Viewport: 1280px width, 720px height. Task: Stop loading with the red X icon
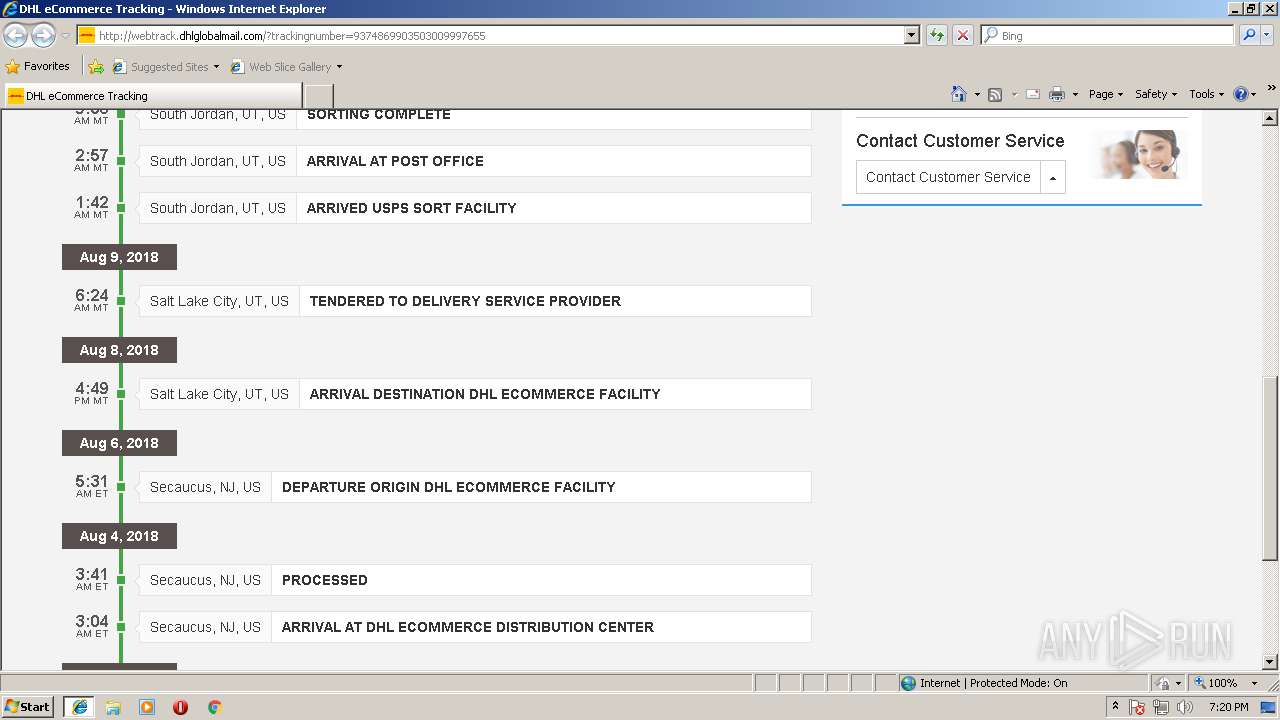tap(962, 35)
